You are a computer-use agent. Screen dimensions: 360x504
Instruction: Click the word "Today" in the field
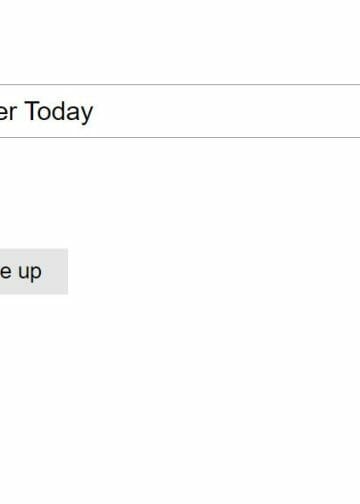point(59,112)
